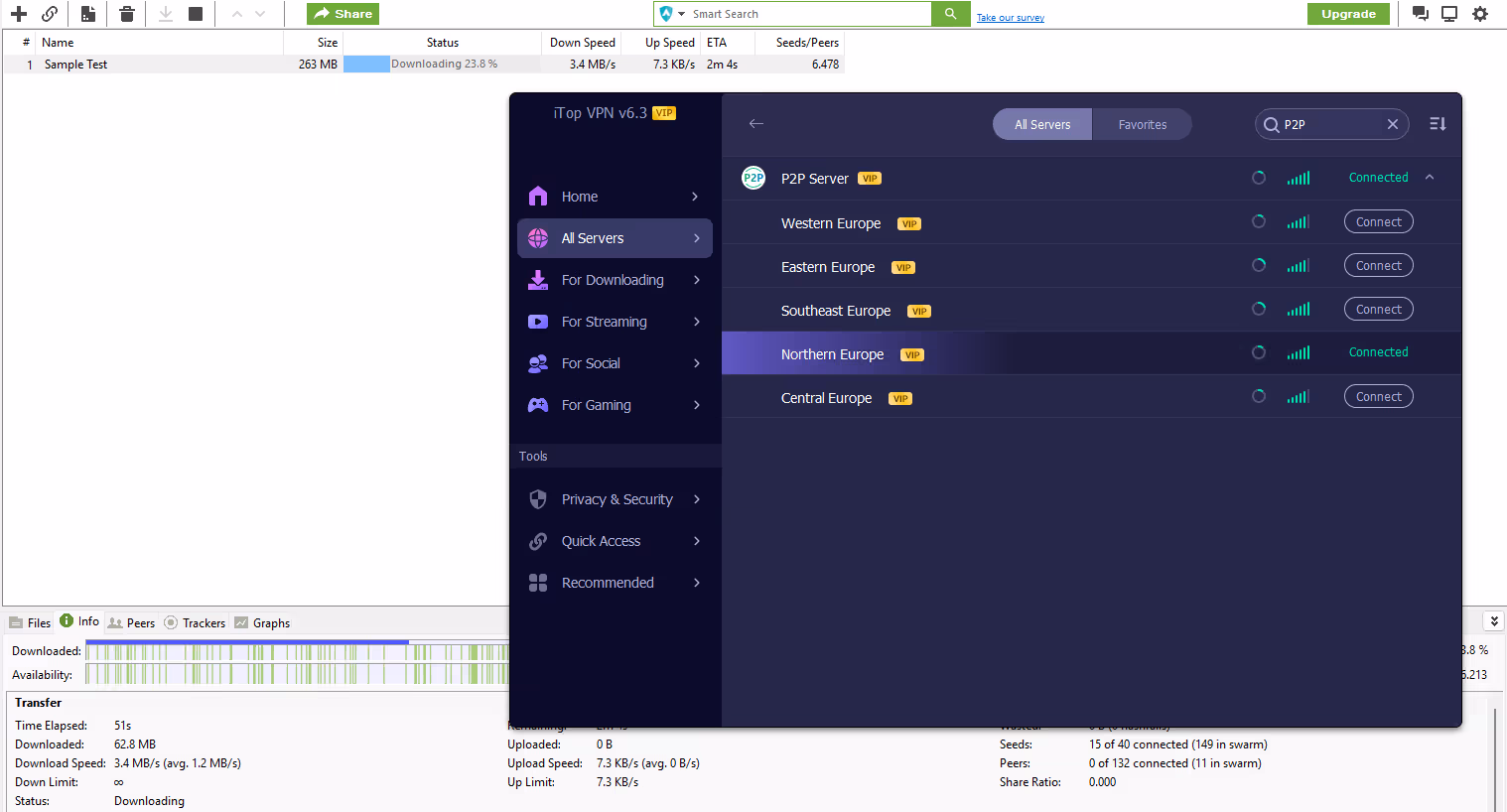Connect to Southeast Europe server
This screenshot has height=812, width=1507.
1379,310
